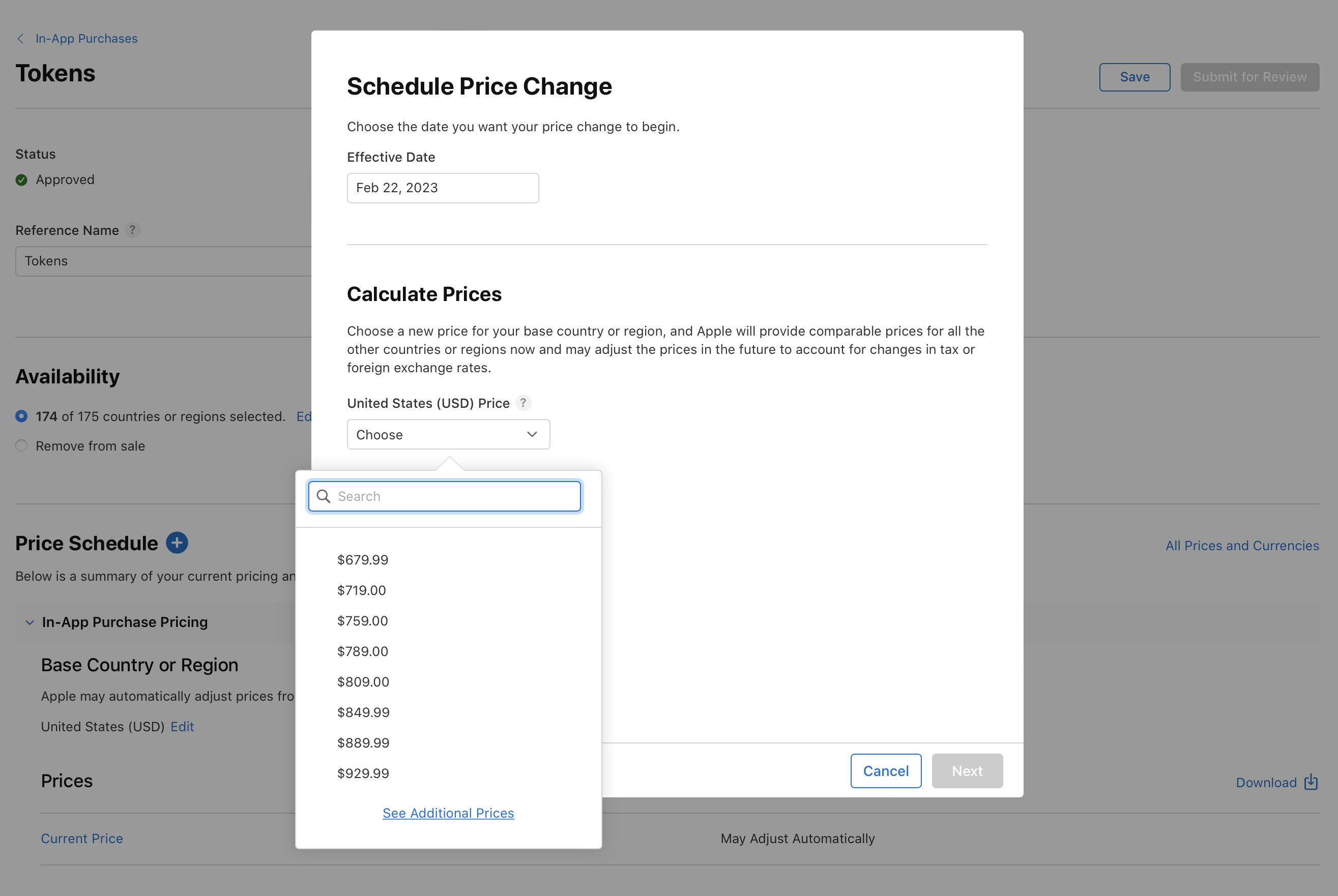
Task: Select the Remove from sale radio button
Action: [x=22, y=446]
